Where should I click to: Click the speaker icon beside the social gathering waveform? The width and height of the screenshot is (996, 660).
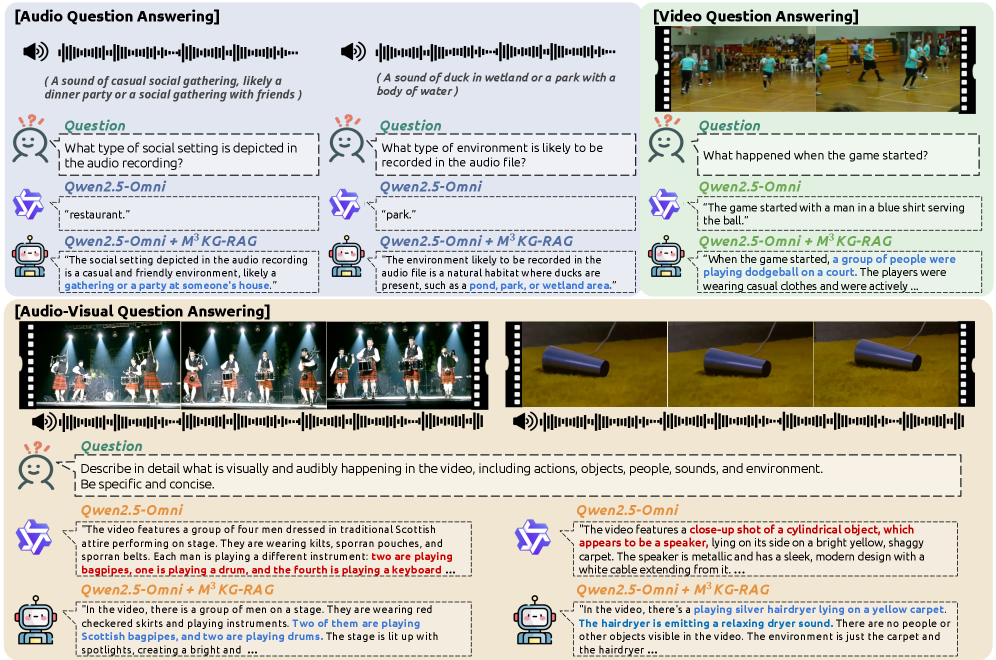click(x=36, y=51)
